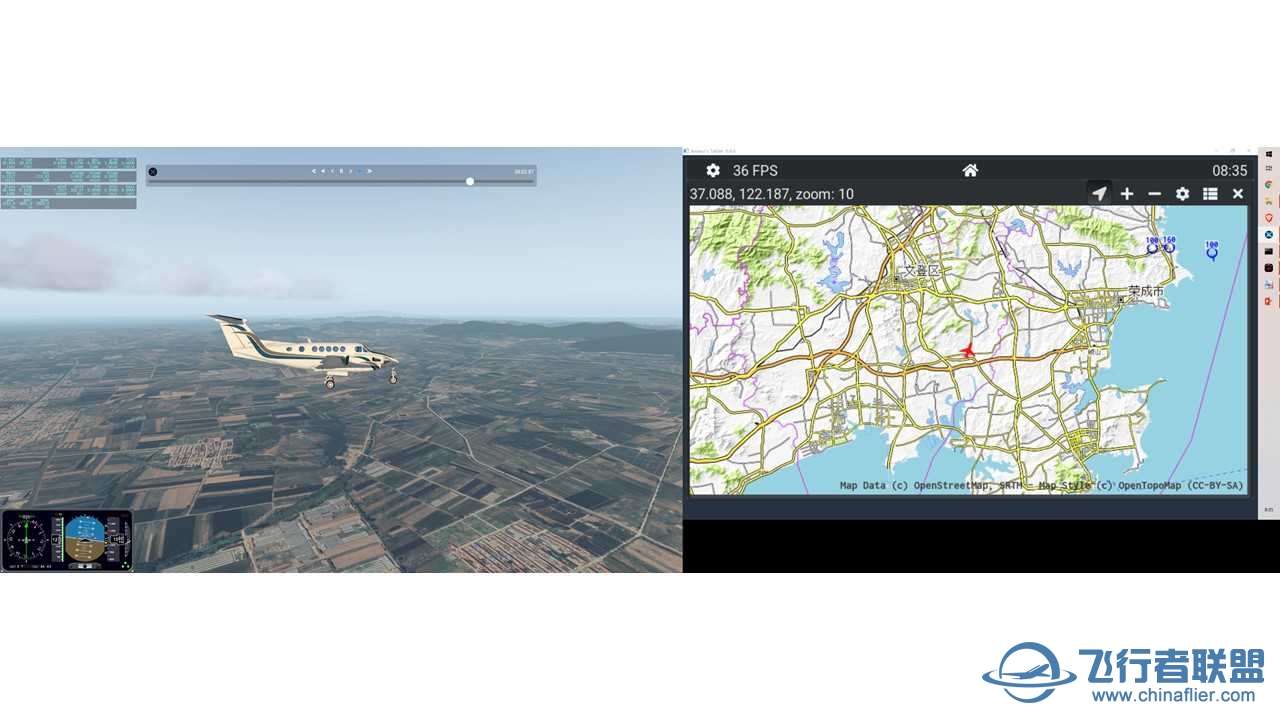Click the horizontal situation indicator compass

click(24, 541)
